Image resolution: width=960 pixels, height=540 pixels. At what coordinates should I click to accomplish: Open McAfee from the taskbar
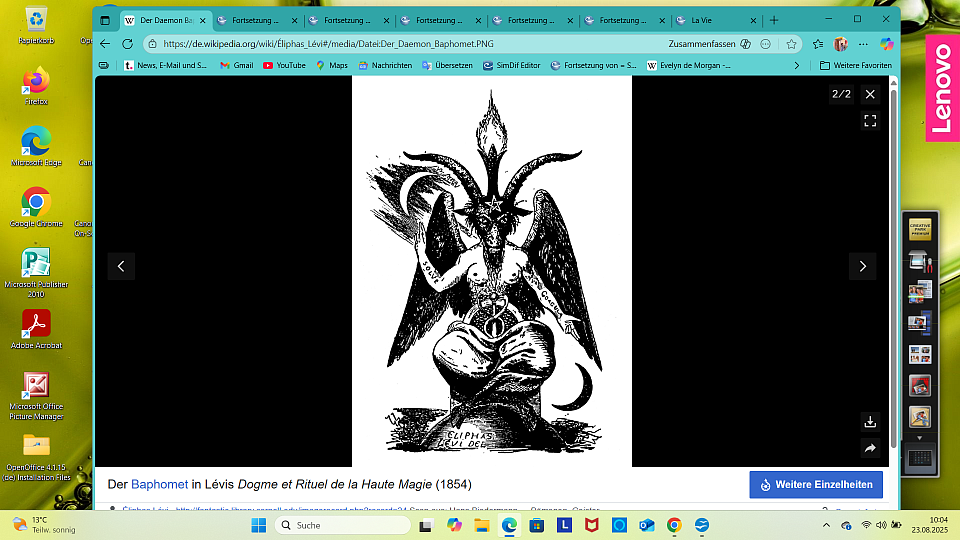(591, 525)
